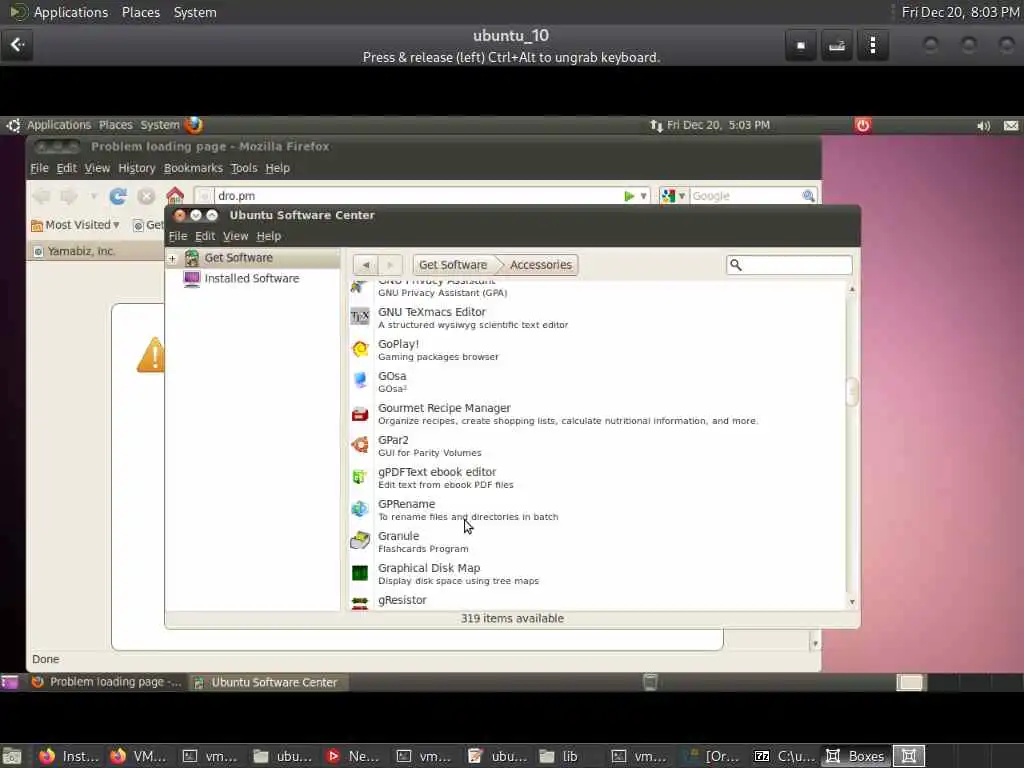Viewport: 1024px width, 768px height.
Task: Click the software list scrollbar handle
Action: 852,392
